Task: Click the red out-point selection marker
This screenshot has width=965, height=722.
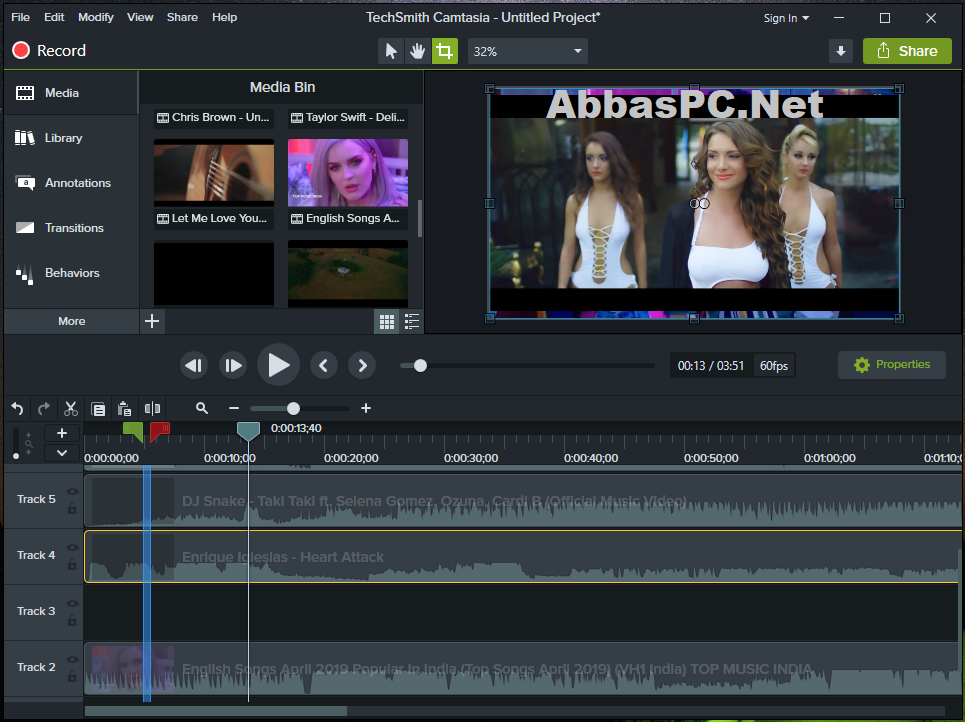Action: point(159,431)
